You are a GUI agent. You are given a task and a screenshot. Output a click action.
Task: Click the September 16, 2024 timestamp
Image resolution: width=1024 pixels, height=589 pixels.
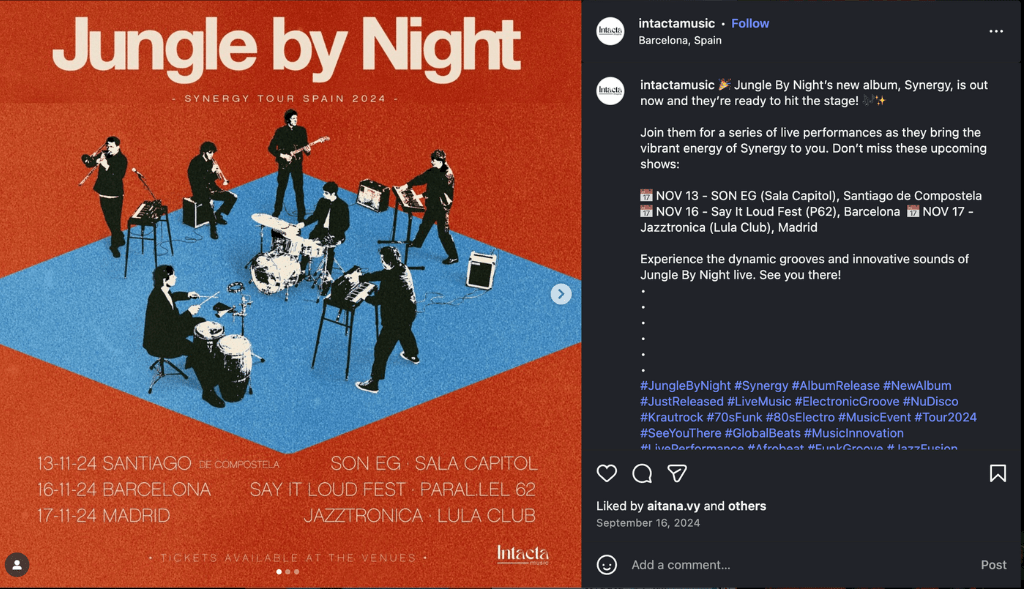pyautogui.click(x=648, y=523)
